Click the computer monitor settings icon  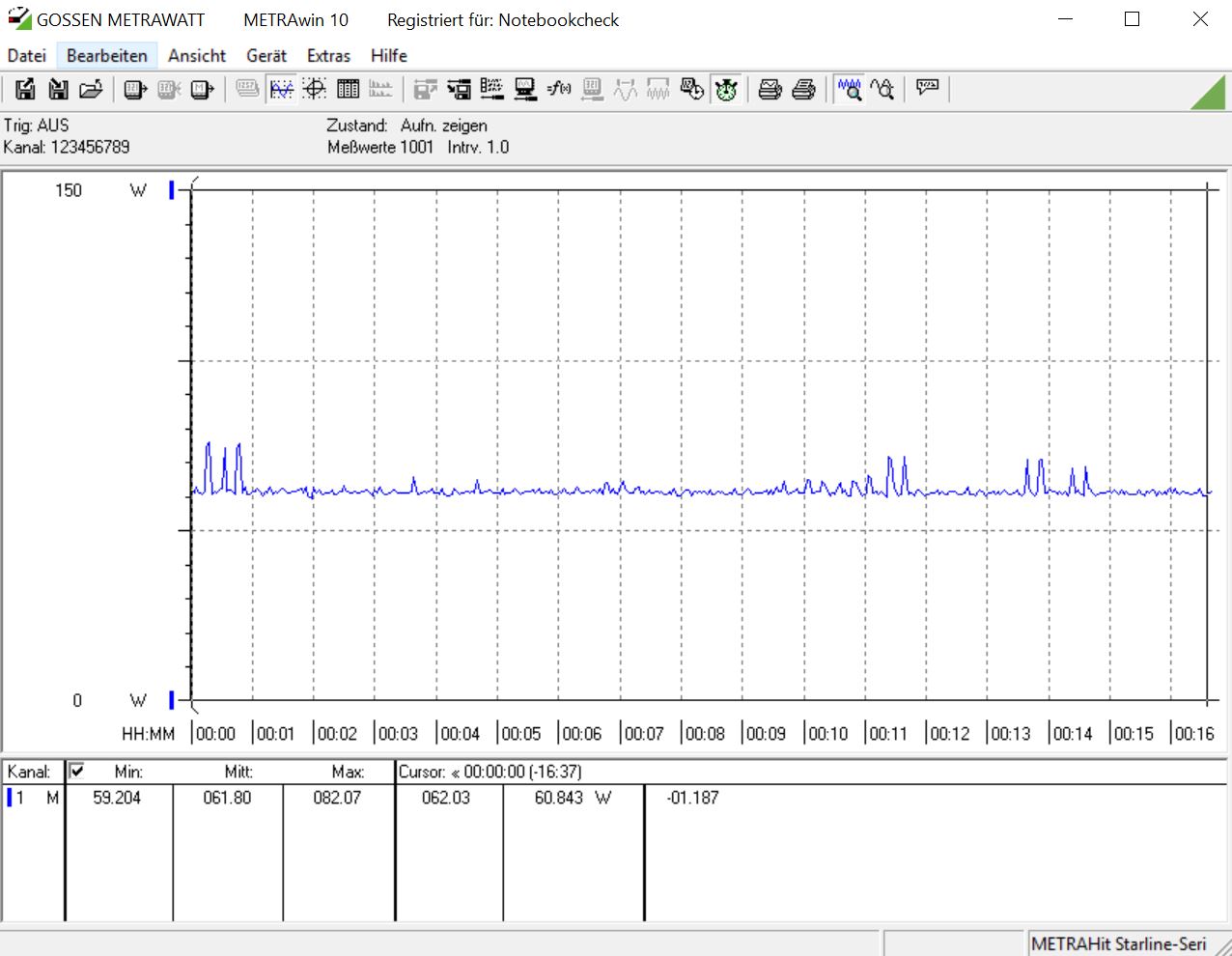click(525, 90)
